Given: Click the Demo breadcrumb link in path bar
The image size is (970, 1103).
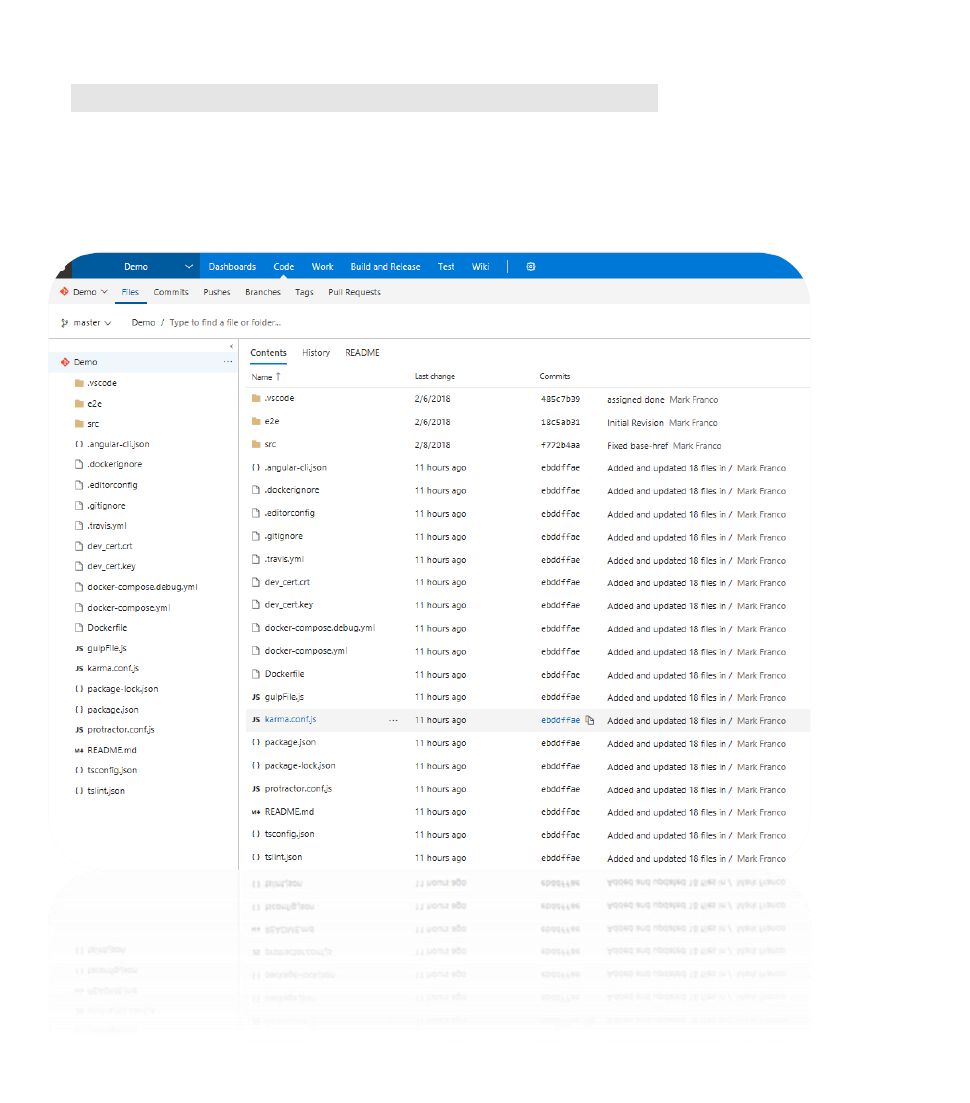Looking at the screenshot, I should 143,323.
